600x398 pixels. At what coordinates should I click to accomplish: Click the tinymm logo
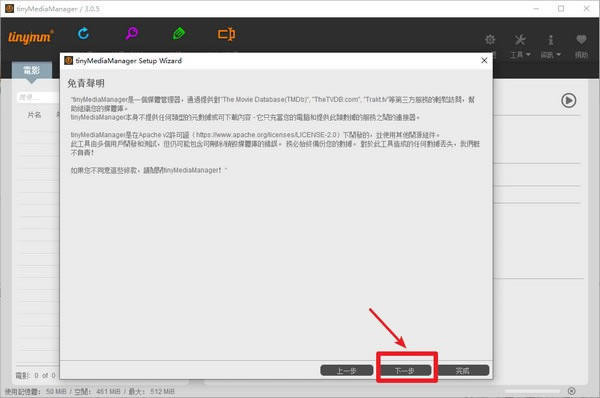[31, 37]
